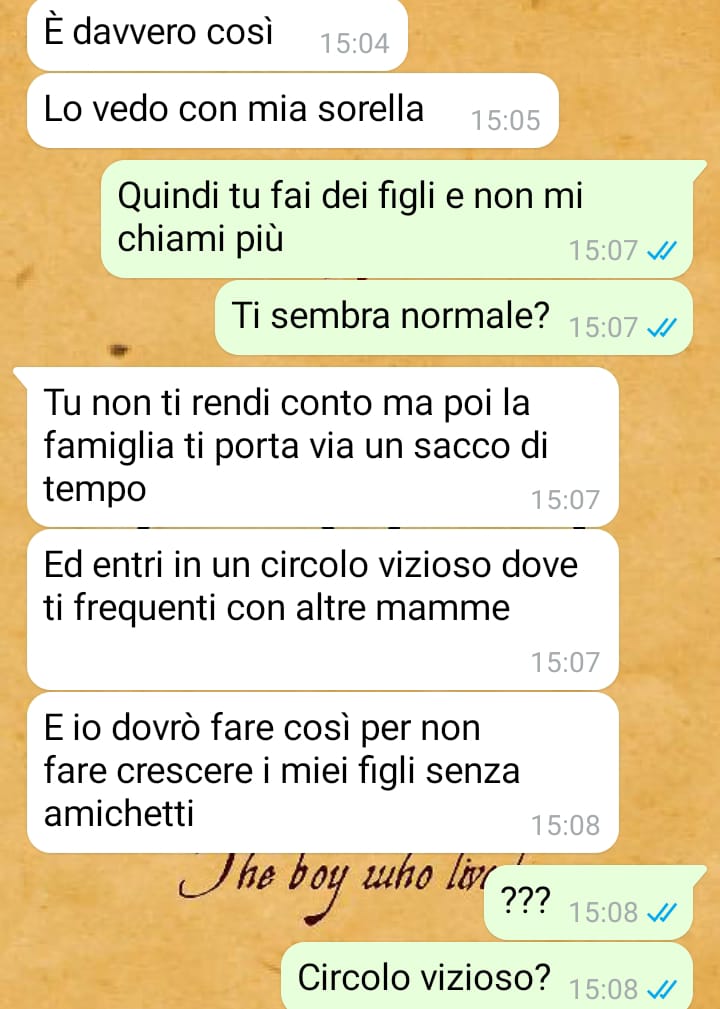Tap the 'E io dovrò fare così' message

tap(323, 772)
